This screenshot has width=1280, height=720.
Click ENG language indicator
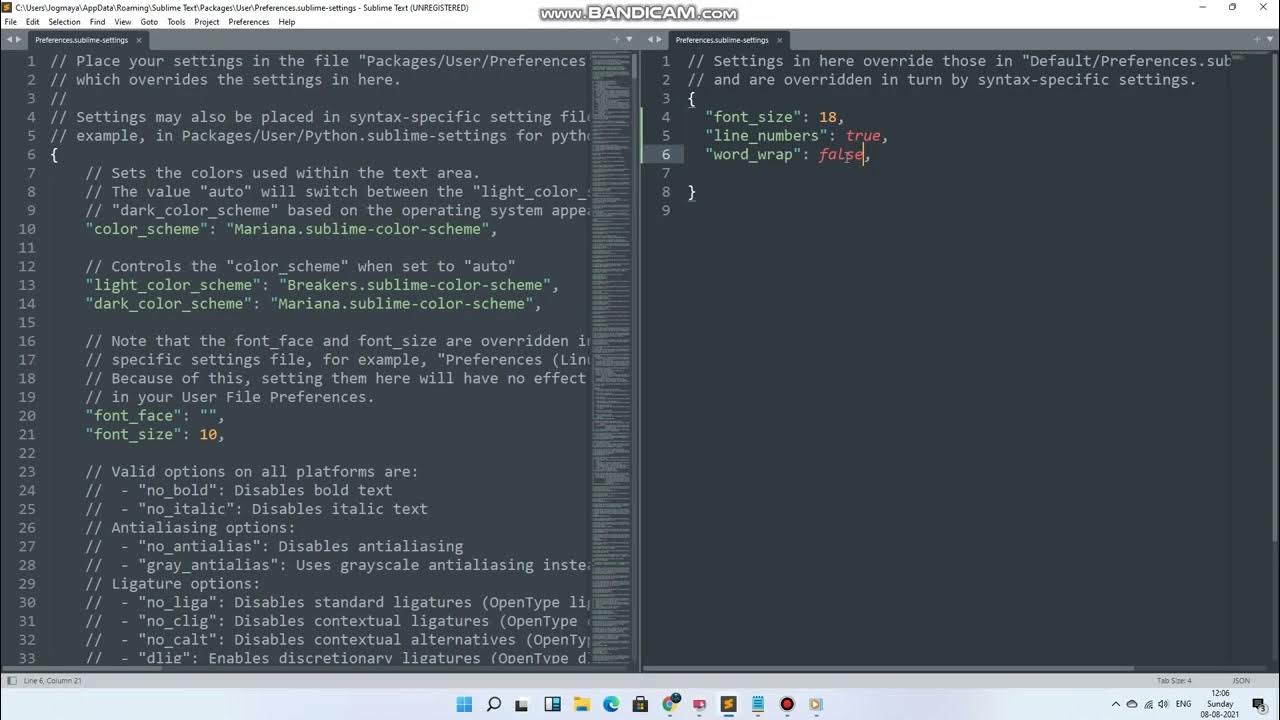(1184, 704)
